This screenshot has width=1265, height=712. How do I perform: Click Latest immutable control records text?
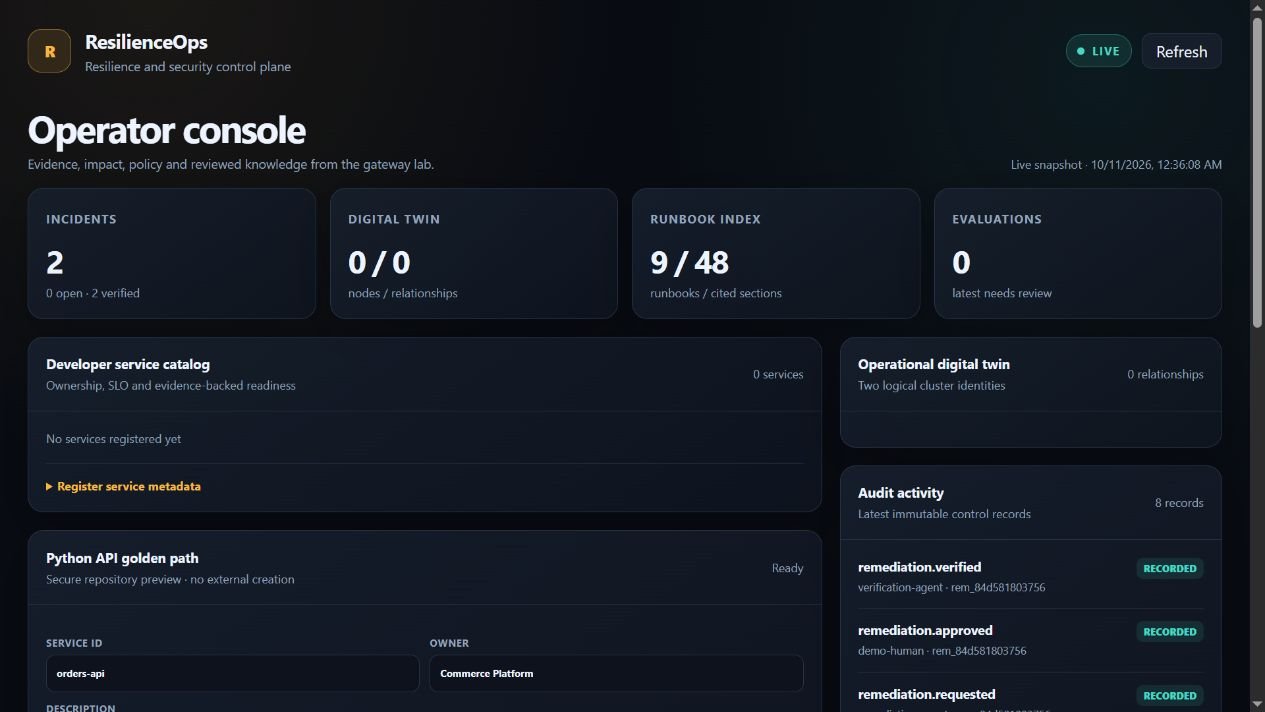click(x=944, y=514)
